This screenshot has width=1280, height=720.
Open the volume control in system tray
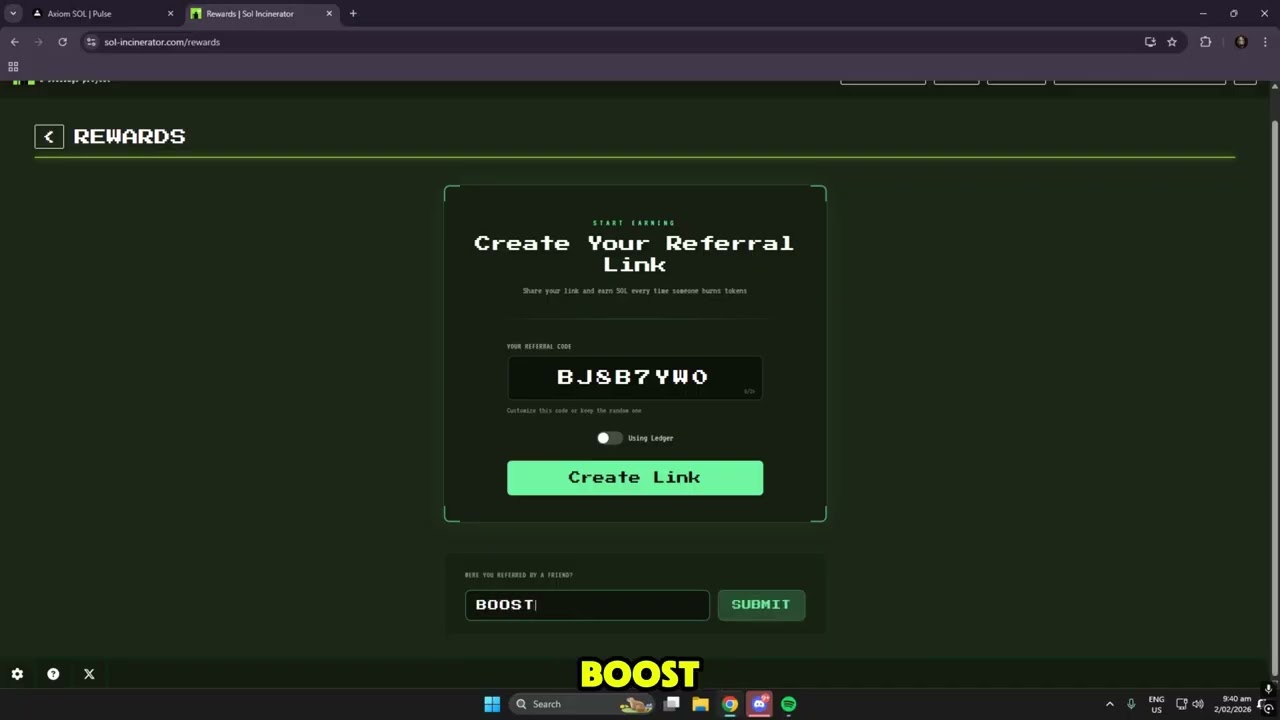[1198, 704]
